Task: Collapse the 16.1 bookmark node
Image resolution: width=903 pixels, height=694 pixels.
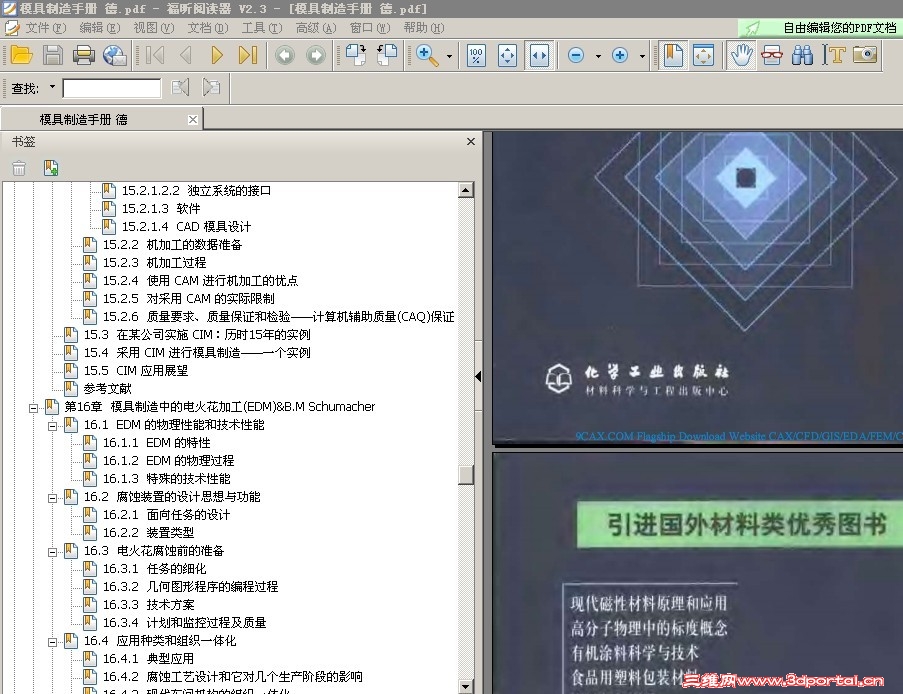Action: 52,426
